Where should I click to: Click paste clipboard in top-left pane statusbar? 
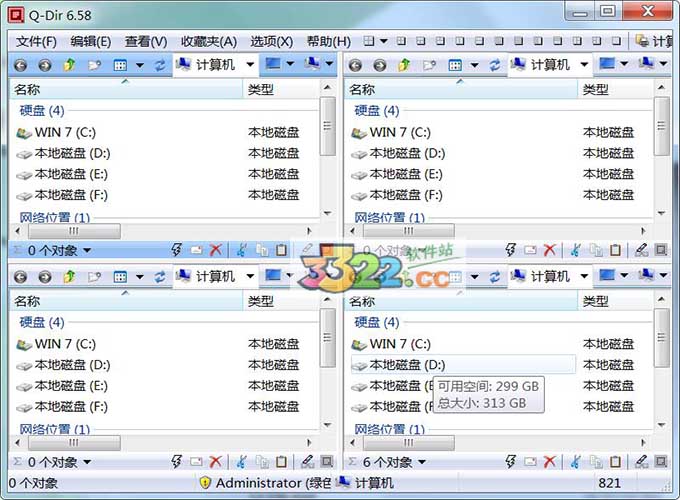(281, 250)
